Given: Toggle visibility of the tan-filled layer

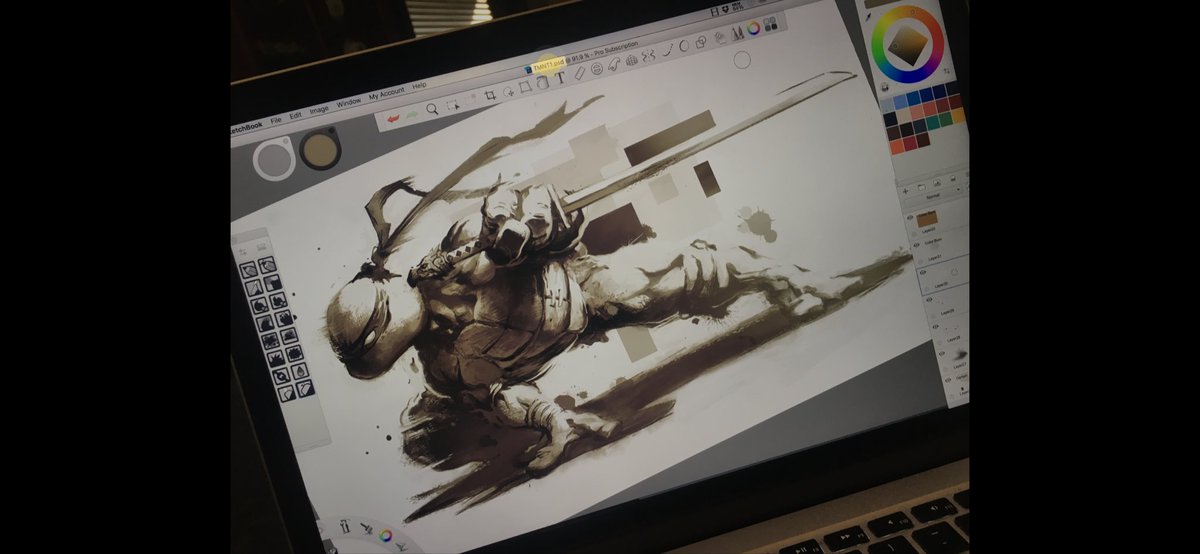Looking at the screenshot, I should [910, 217].
